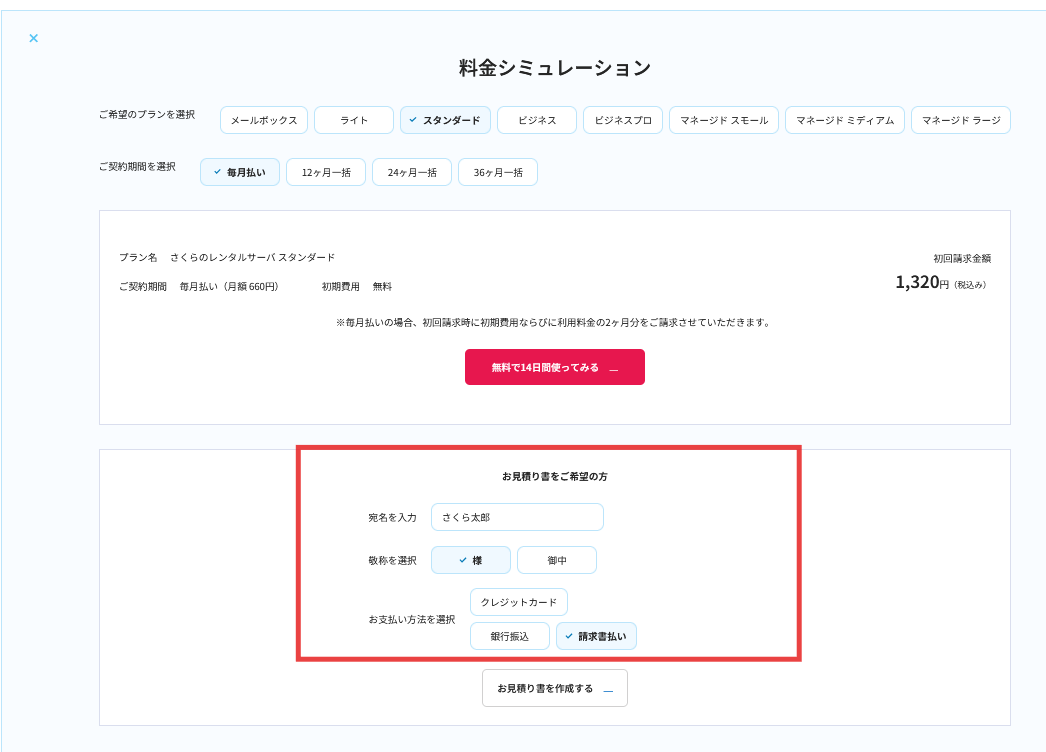
Task: Select 24ヶ月一括 payment term
Action: click(412, 172)
